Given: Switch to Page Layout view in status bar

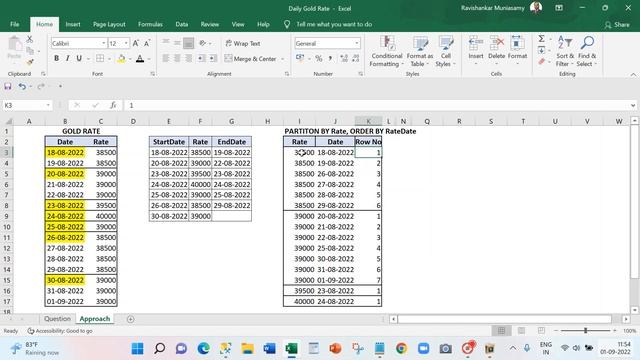Looking at the screenshot, I should (521, 331).
